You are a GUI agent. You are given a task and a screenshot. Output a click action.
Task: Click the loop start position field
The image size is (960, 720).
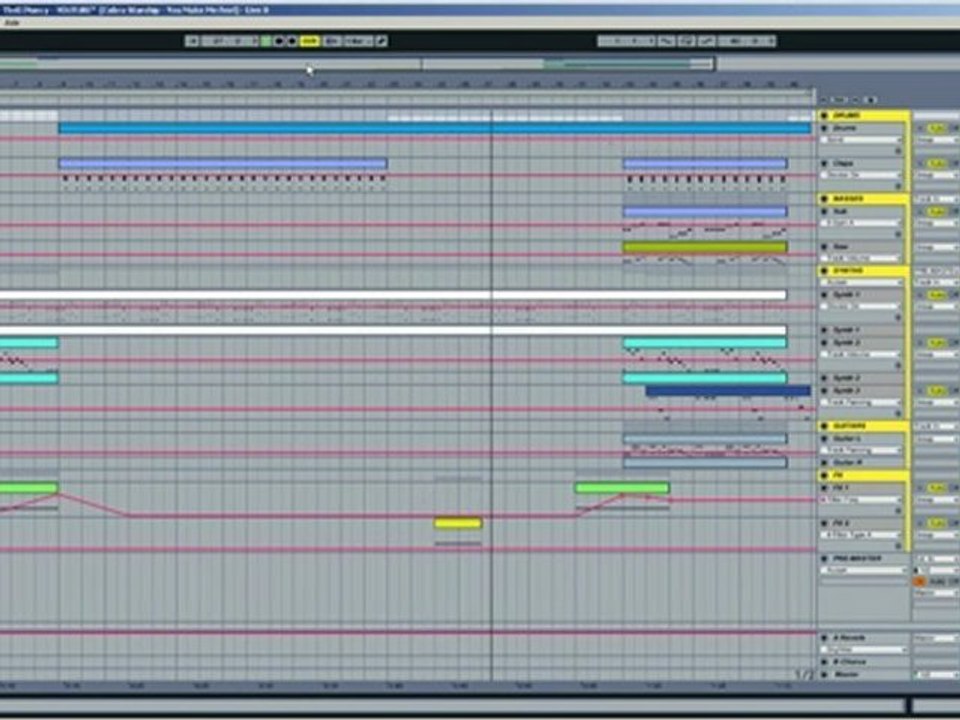627,41
